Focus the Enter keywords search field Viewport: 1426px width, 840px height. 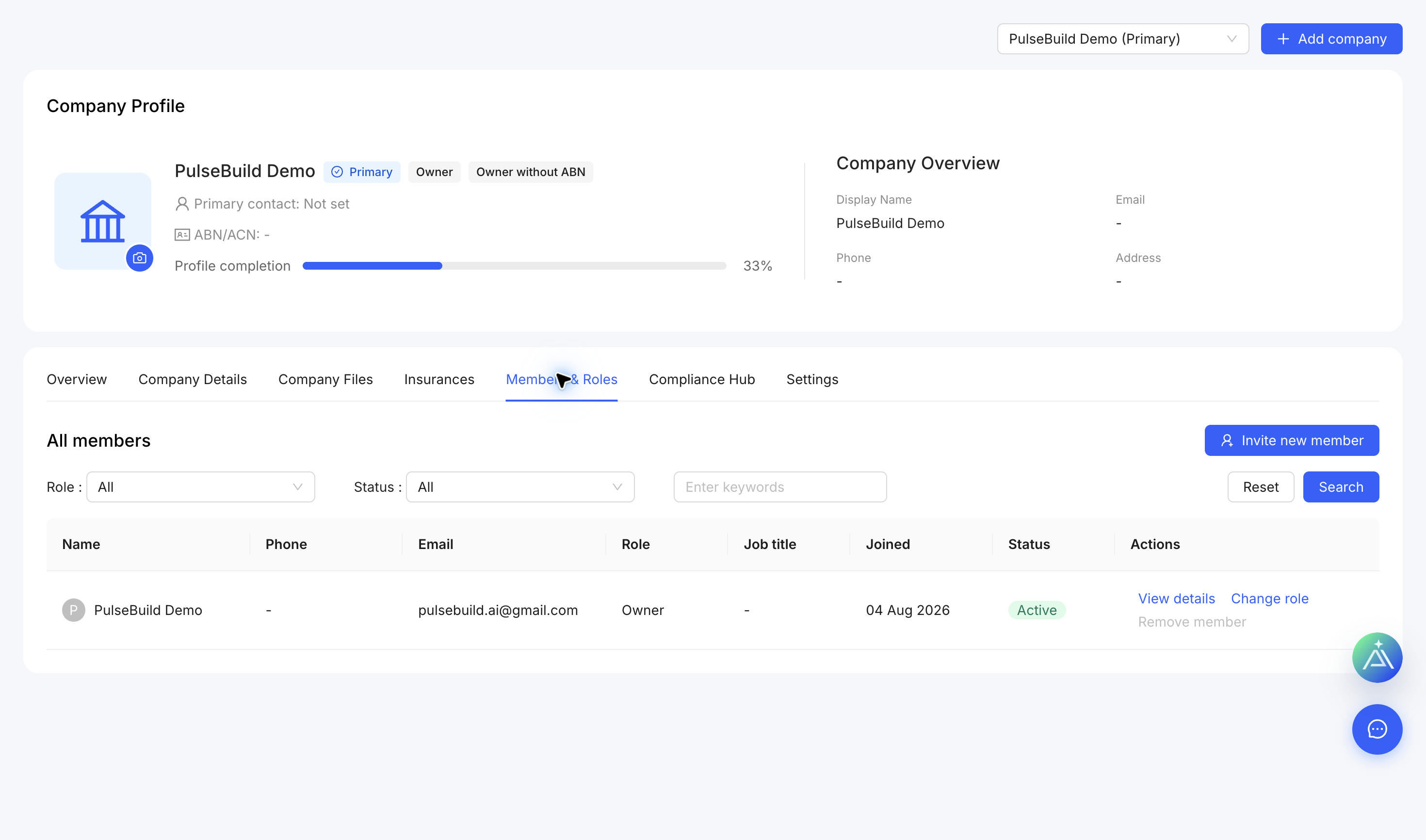pos(779,487)
